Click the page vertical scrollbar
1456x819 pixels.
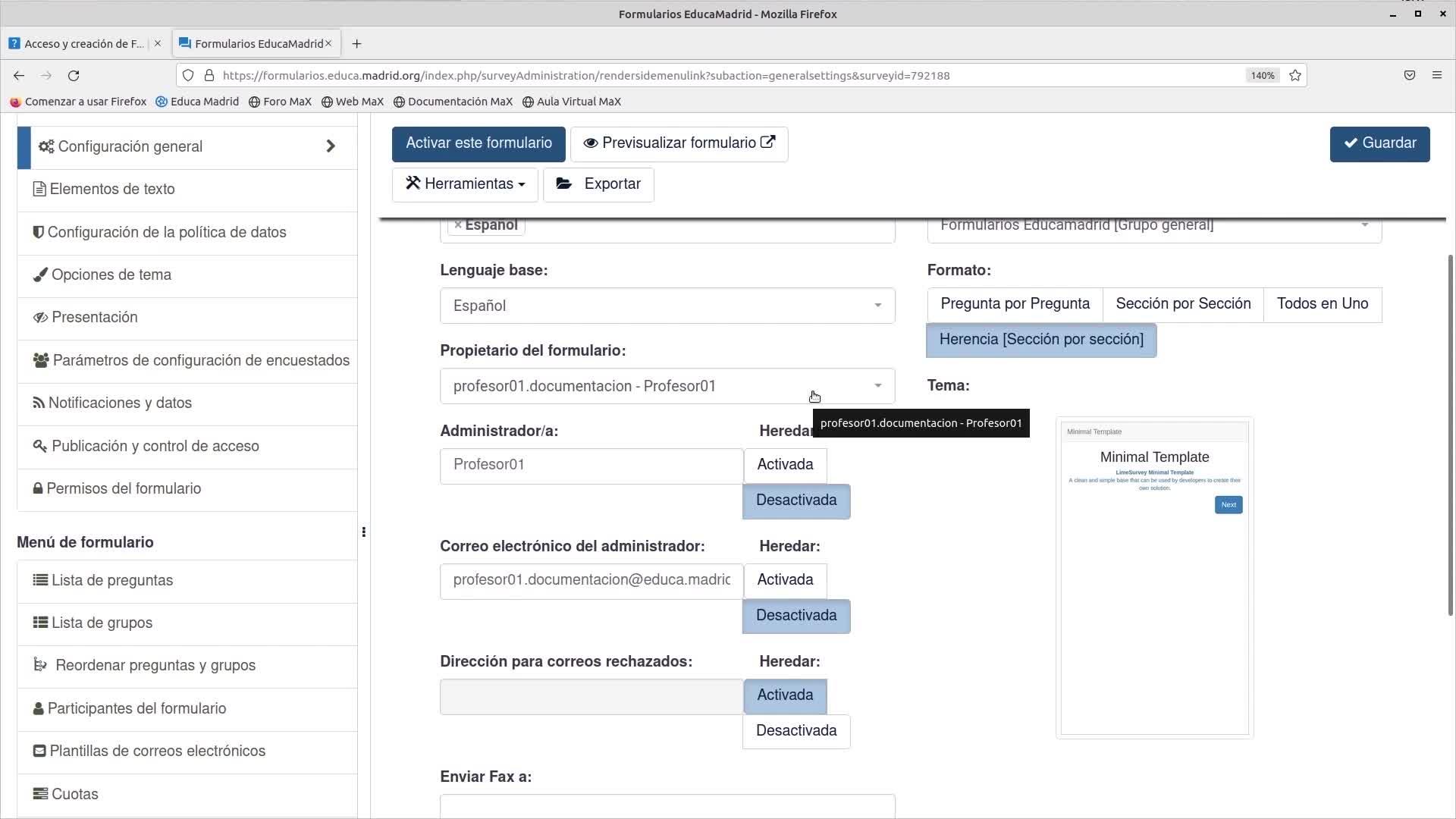(1450, 432)
